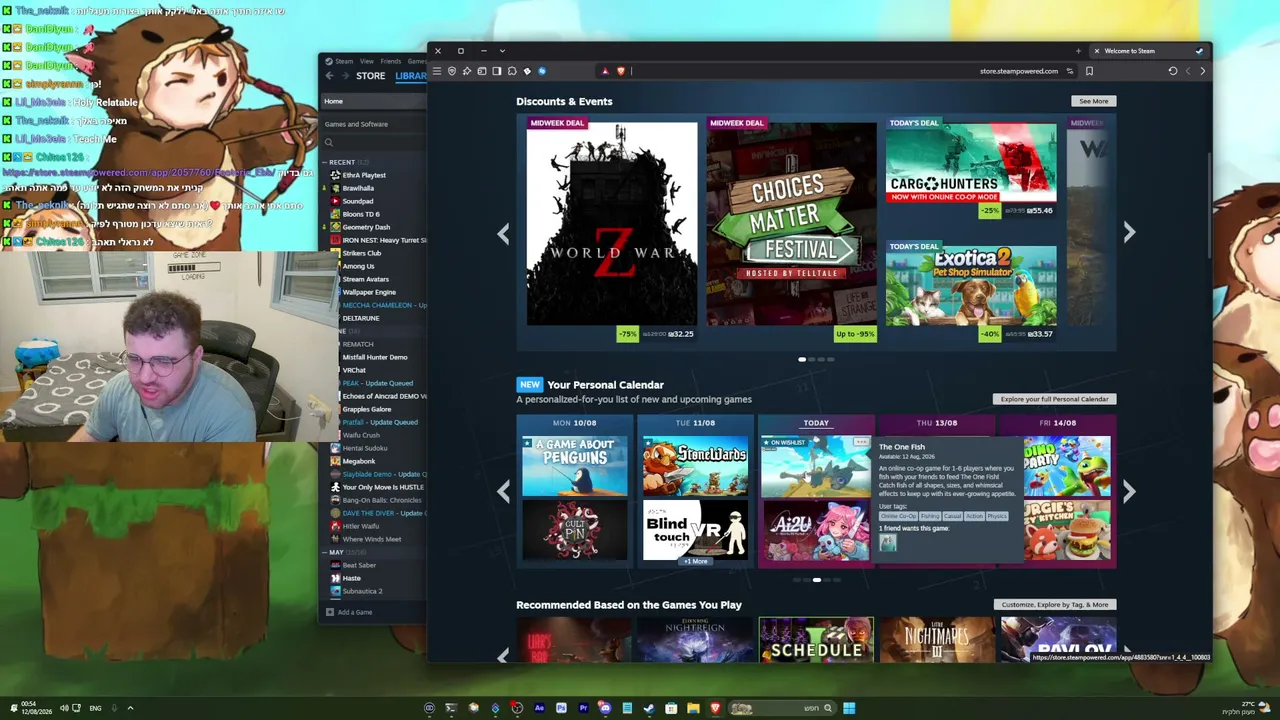Select Geometry Dash in the library list
This screenshot has height=720, width=1280.
(366, 227)
